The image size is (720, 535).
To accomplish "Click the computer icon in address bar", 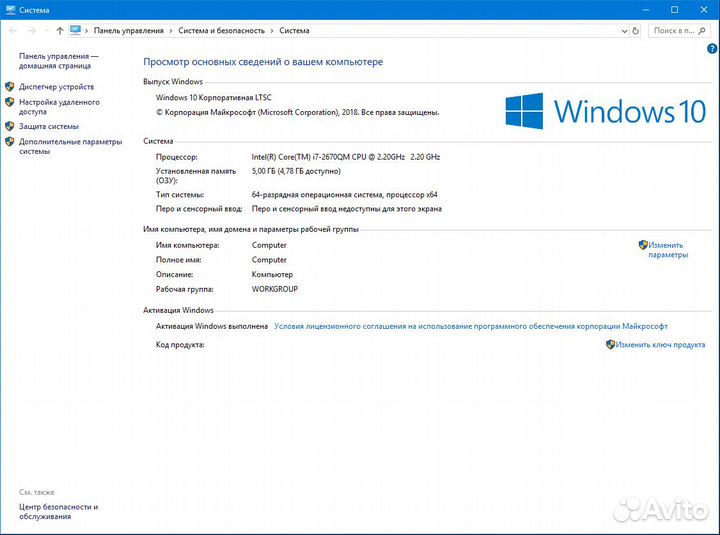I will [x=75, y=30].
